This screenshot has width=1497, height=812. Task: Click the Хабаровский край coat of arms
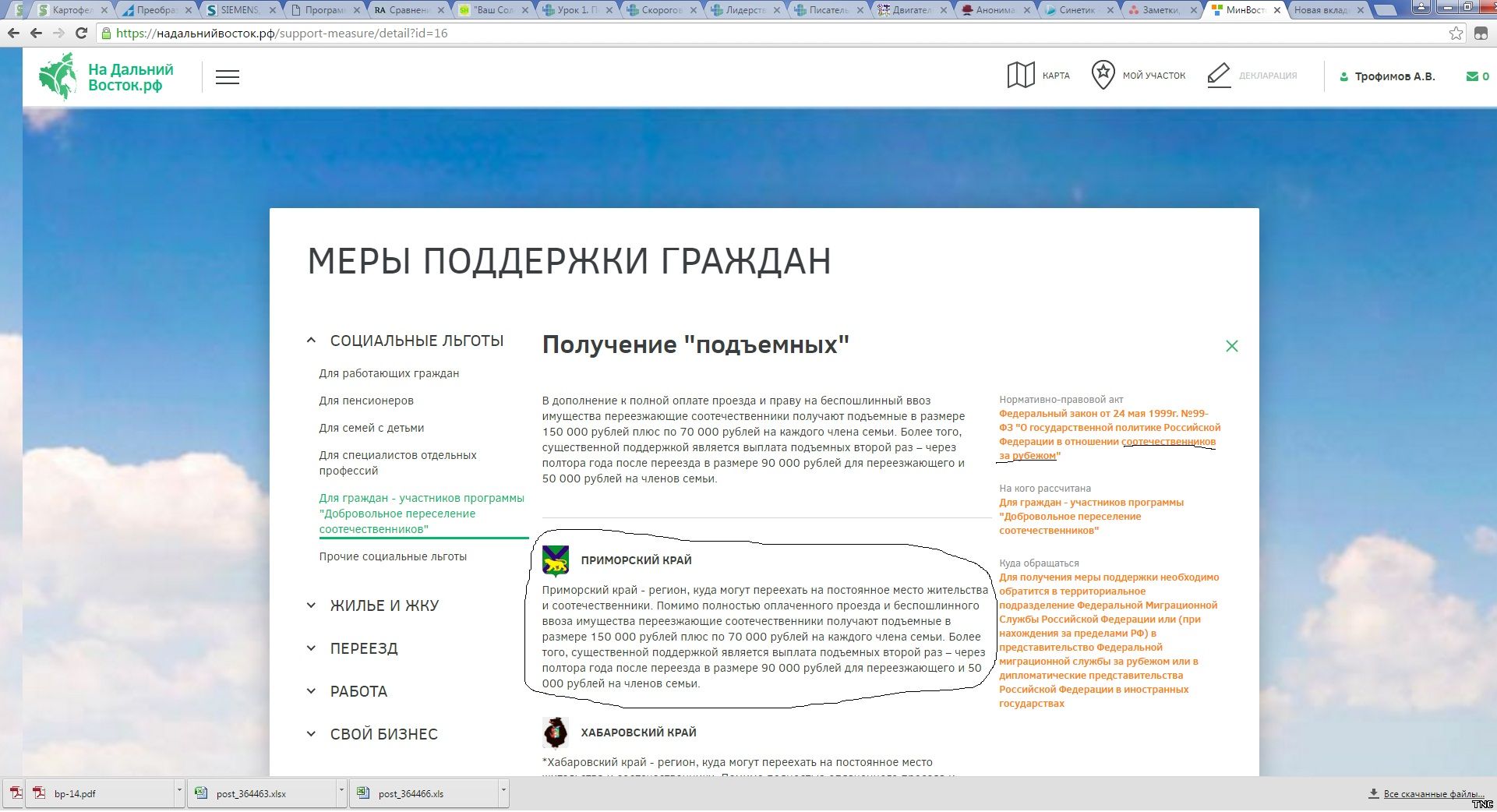[x=556, y=733]
